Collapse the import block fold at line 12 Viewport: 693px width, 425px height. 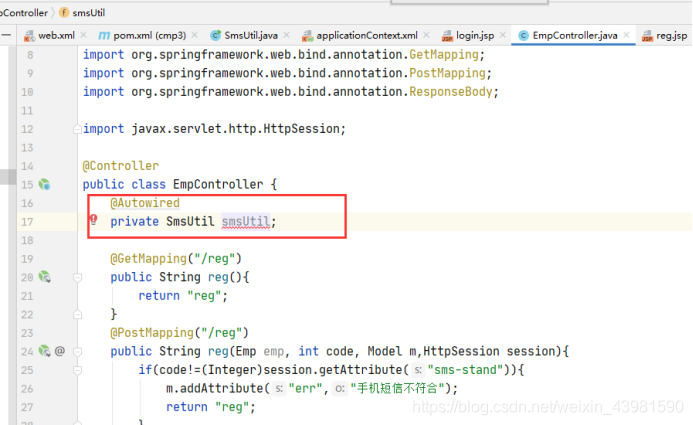[77, 129]
